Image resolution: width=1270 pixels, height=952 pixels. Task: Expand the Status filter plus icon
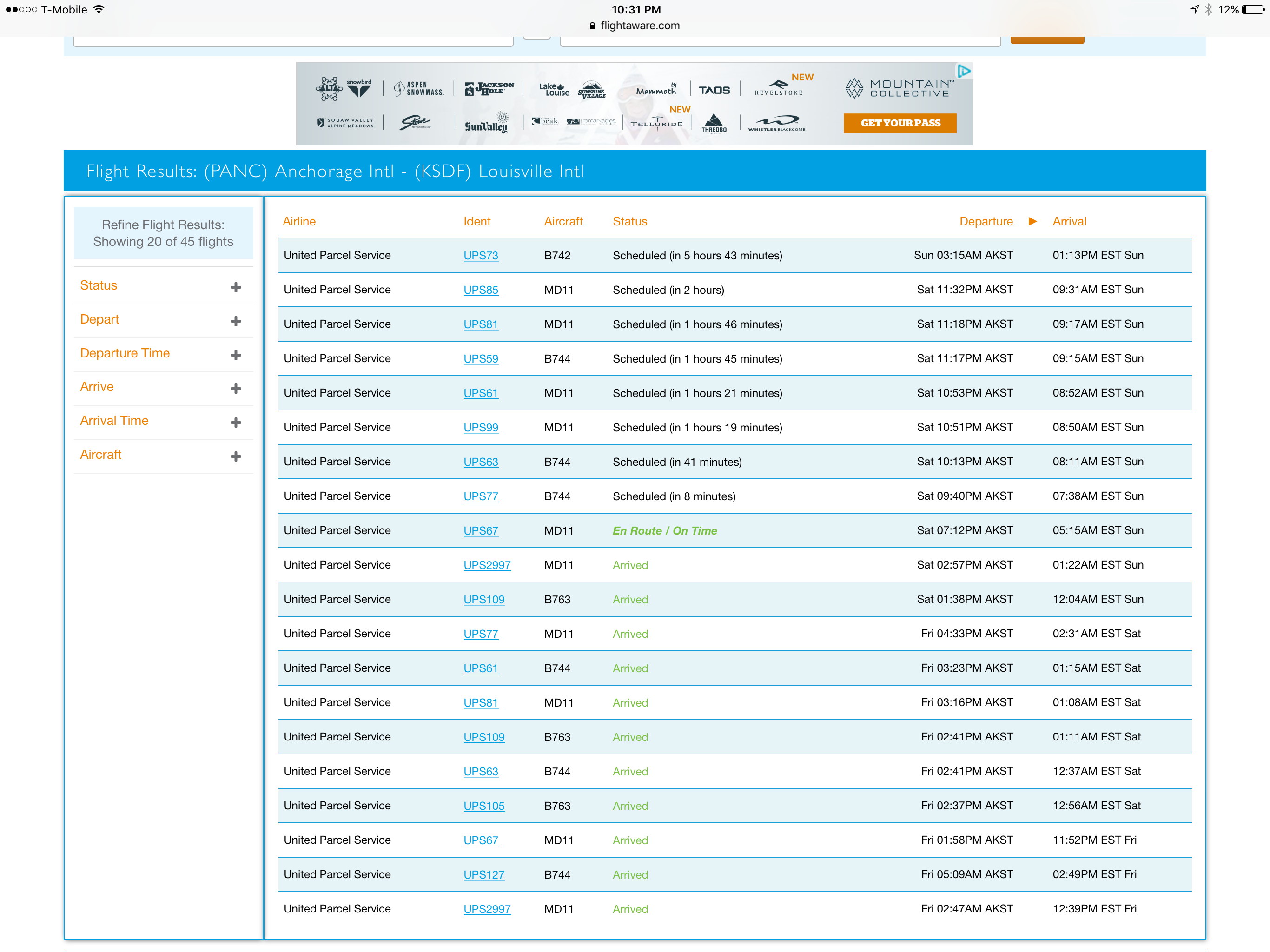235,287
